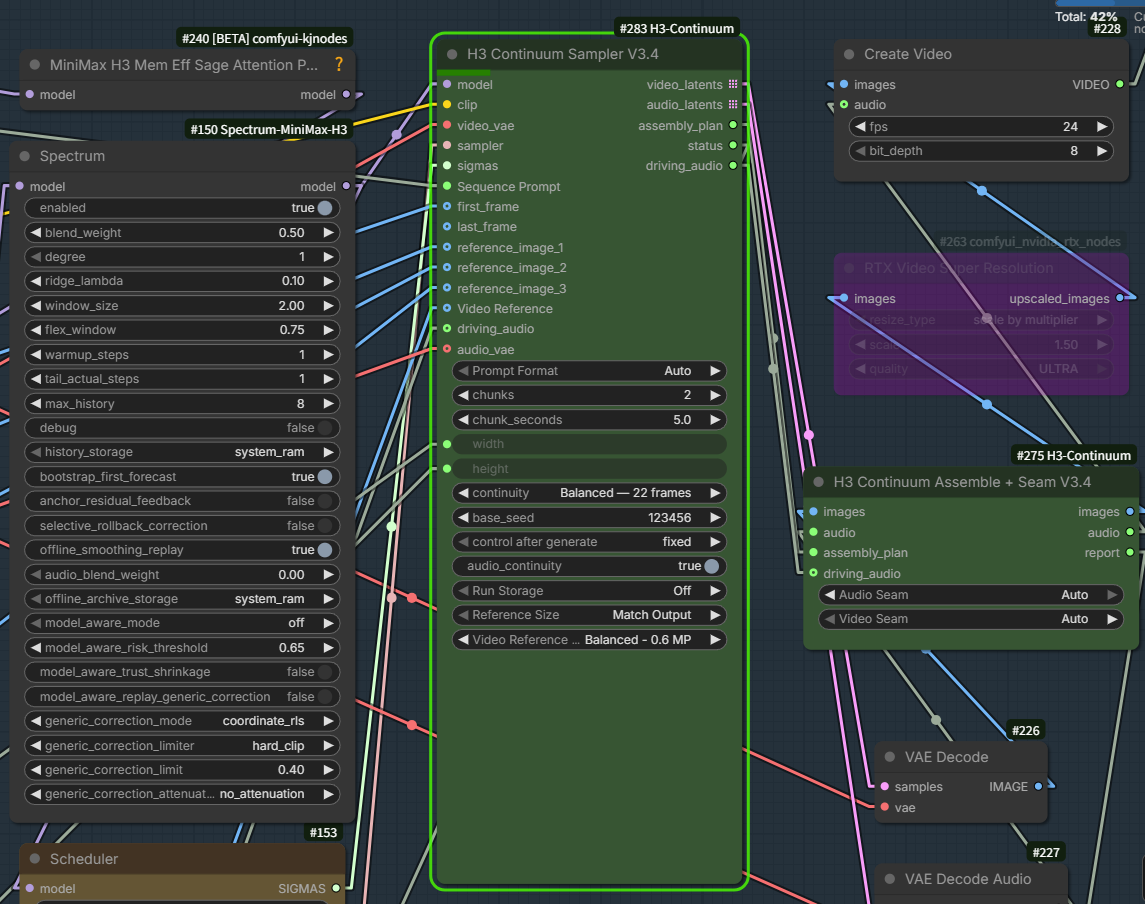This screenshot has width=1145, height=904.
Task: Click the clip input socket on Sampler
Action: click(447, 105)
